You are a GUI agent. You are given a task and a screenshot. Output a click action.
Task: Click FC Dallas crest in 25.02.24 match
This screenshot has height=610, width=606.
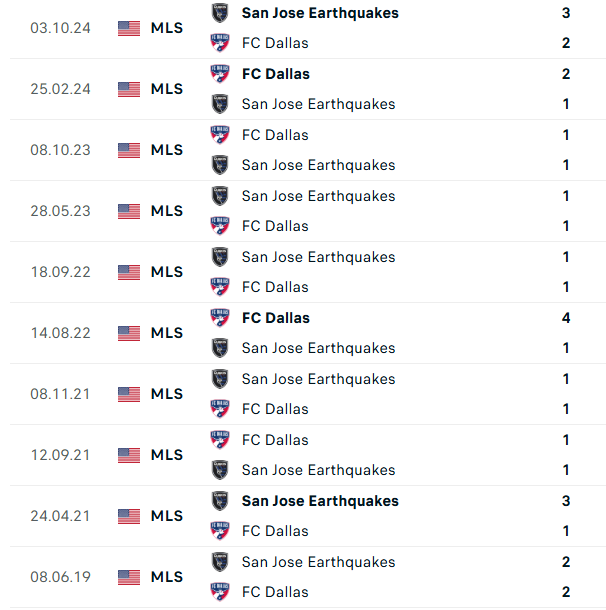(220, 74)
